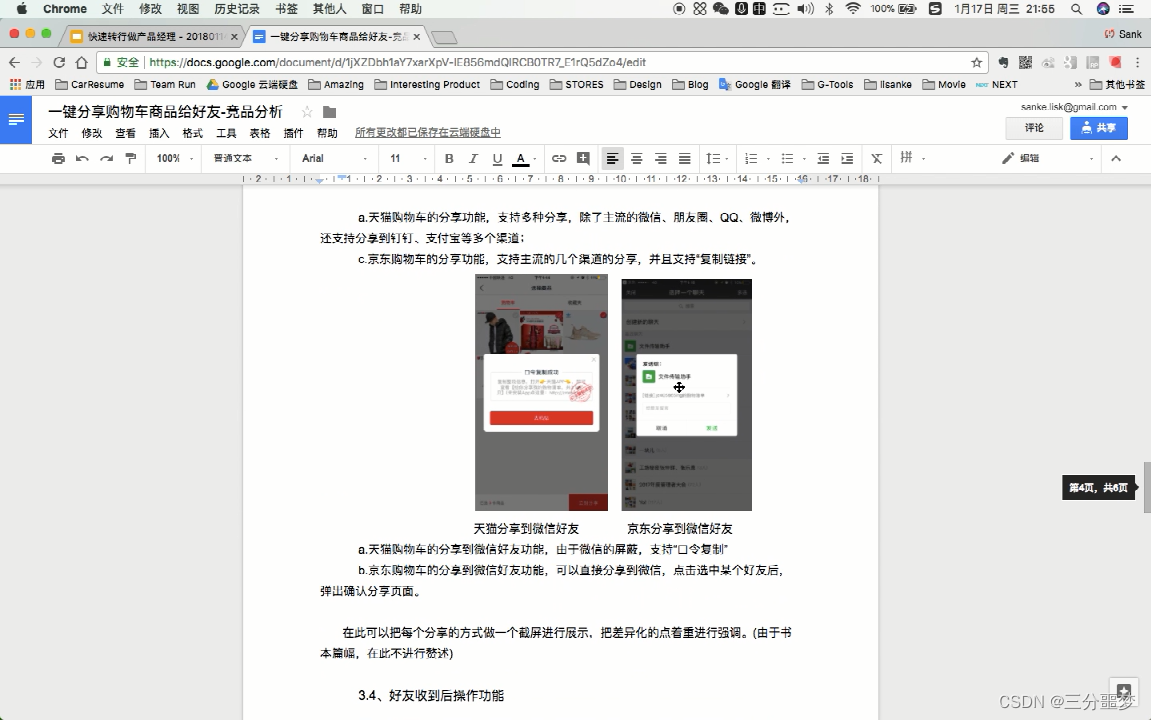
Task: Set Center align
Action: [636, 158]
